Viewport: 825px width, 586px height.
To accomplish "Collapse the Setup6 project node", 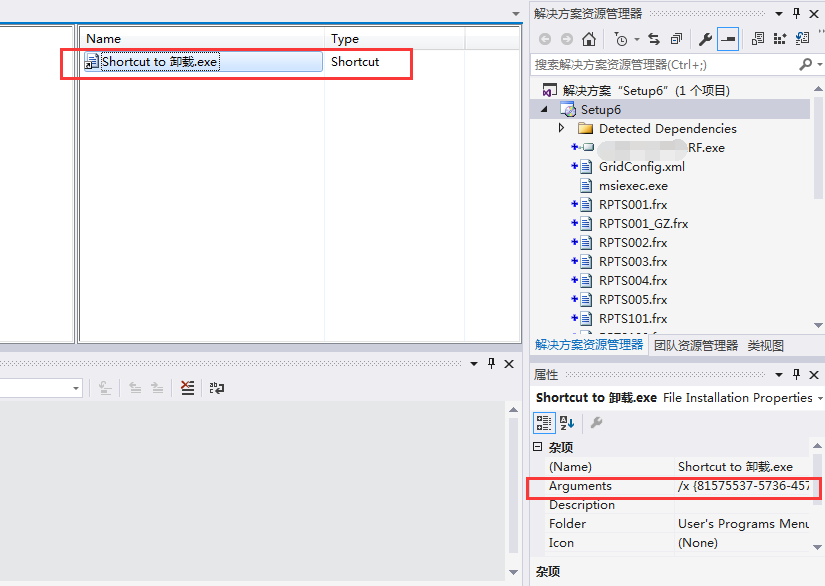I will 545,109.
